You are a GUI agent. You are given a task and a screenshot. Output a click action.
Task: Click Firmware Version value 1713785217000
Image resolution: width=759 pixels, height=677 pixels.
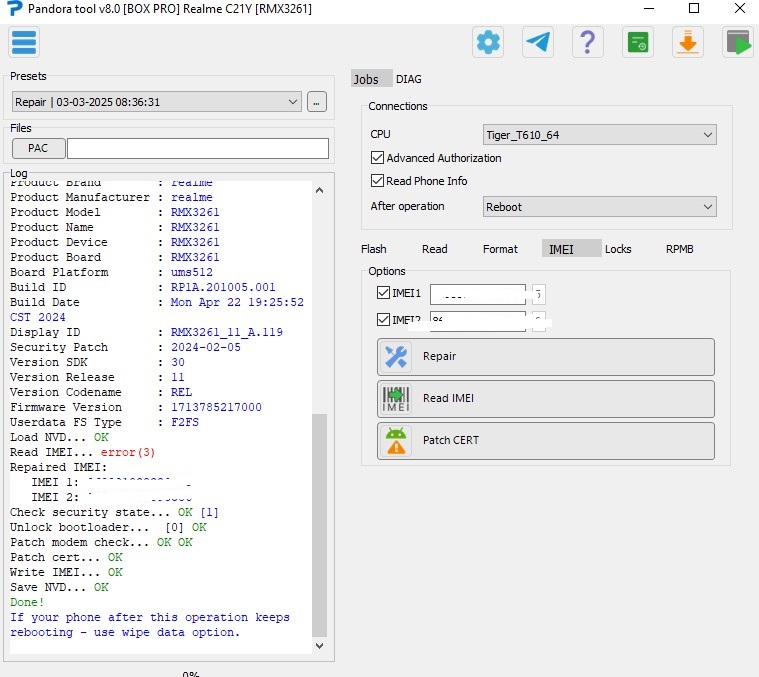click(216, 407)
